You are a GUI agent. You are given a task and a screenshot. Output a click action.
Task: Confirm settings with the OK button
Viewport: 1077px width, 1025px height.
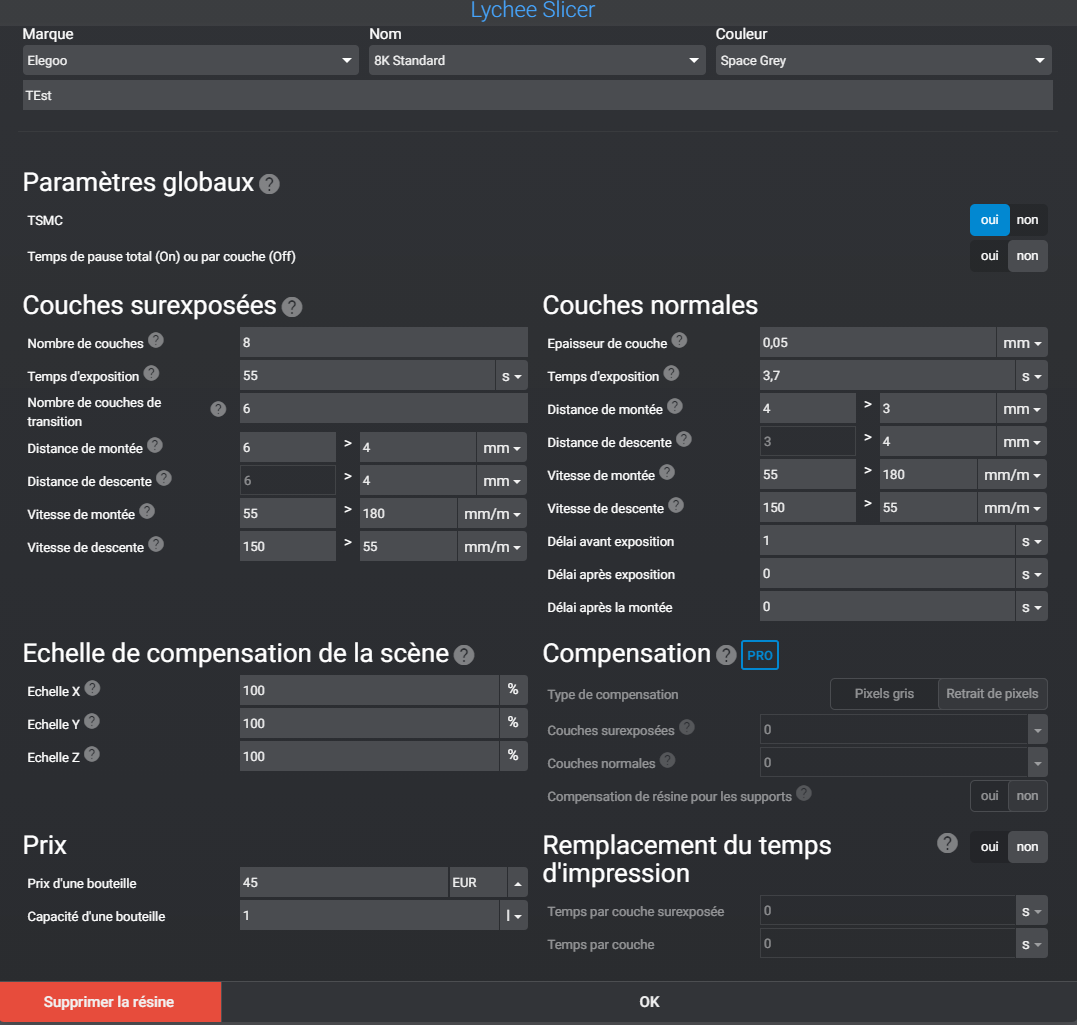[x=649, y=1002]
